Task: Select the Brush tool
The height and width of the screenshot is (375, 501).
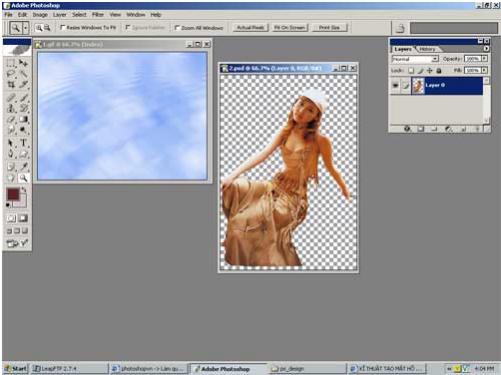Action: [23, 98]
